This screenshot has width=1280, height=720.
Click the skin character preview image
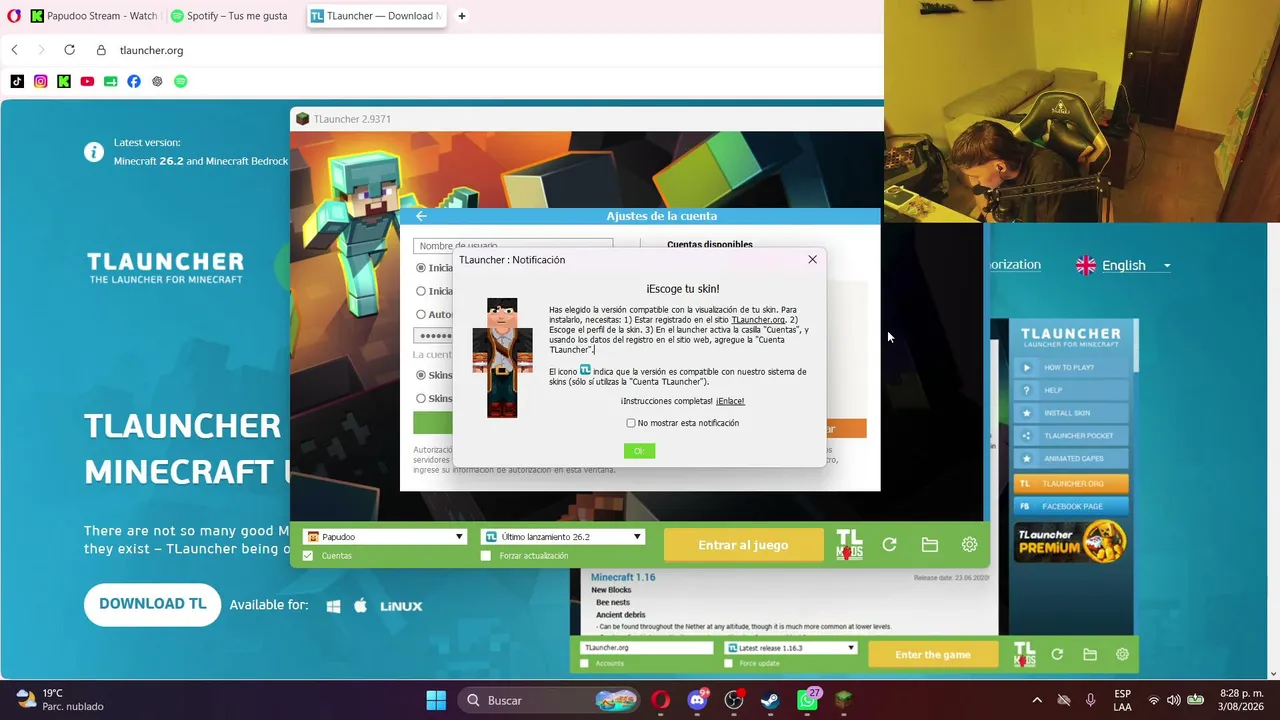[502, 358]
